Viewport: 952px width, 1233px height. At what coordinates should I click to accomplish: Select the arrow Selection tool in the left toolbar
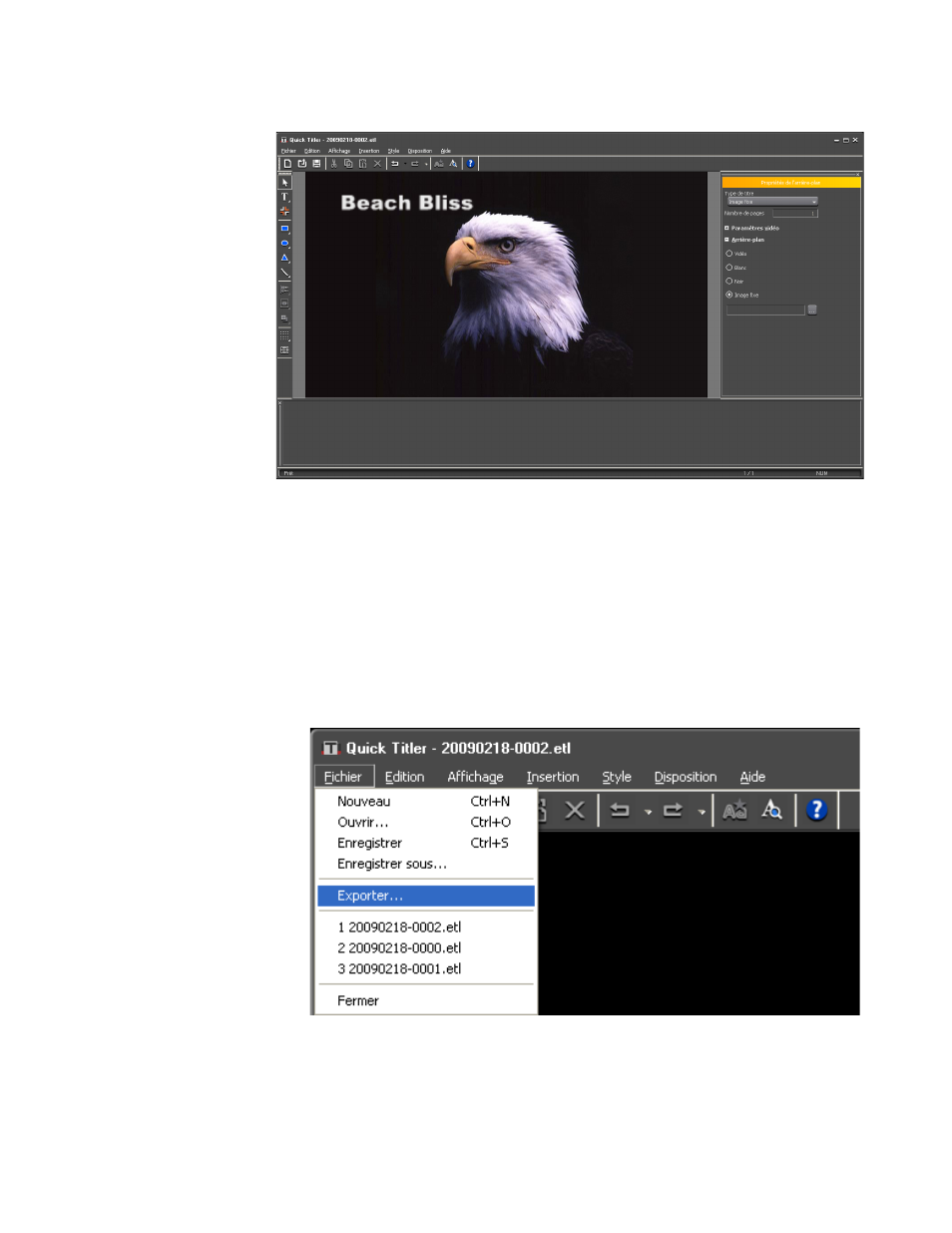tap(284, 183)
